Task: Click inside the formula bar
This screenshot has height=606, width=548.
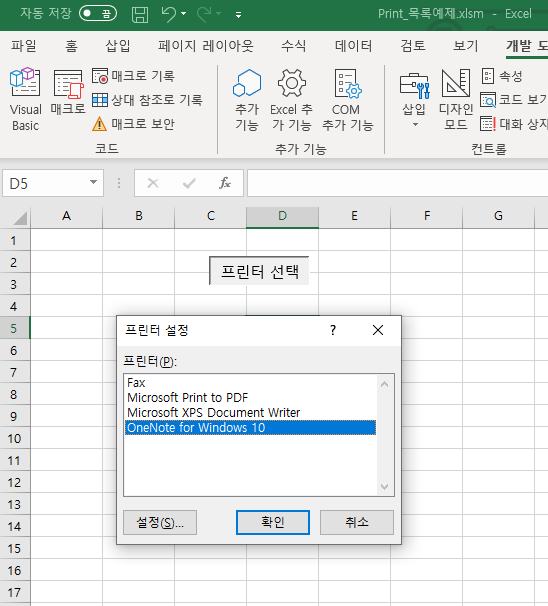Action: (x=397, y=183)
